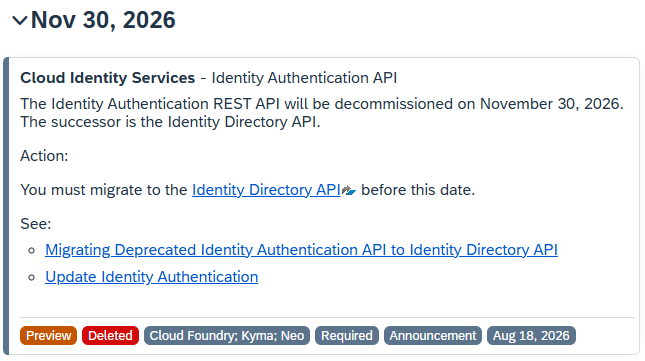
Task: Click the Cloud Identity Services title
Action: [107, 78]
